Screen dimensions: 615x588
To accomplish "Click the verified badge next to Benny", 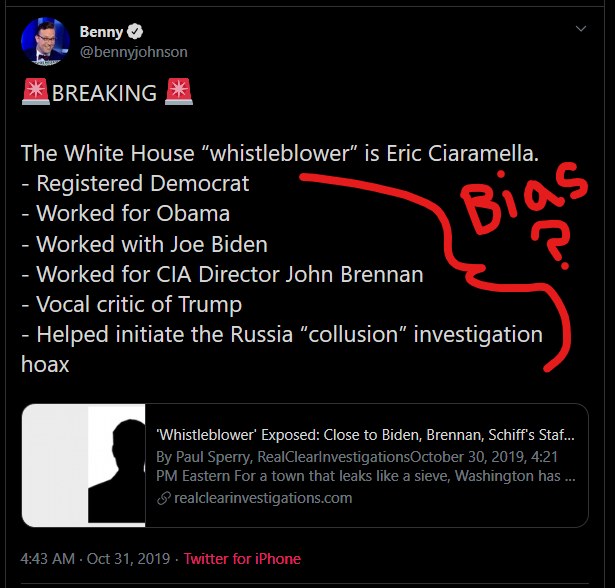I will (x=135, y=31).
